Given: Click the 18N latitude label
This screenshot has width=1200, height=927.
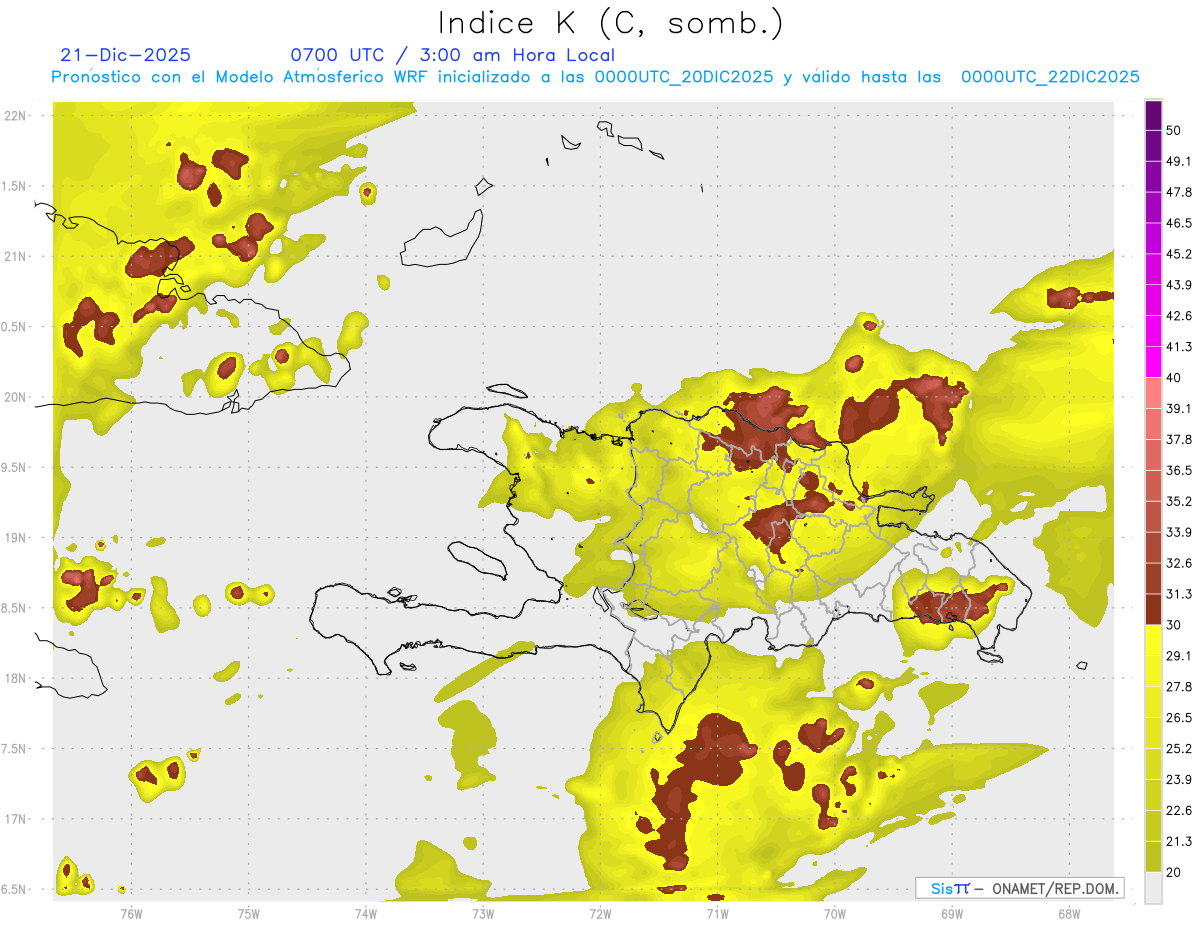Looking at the screenshot, I should 17,678.
